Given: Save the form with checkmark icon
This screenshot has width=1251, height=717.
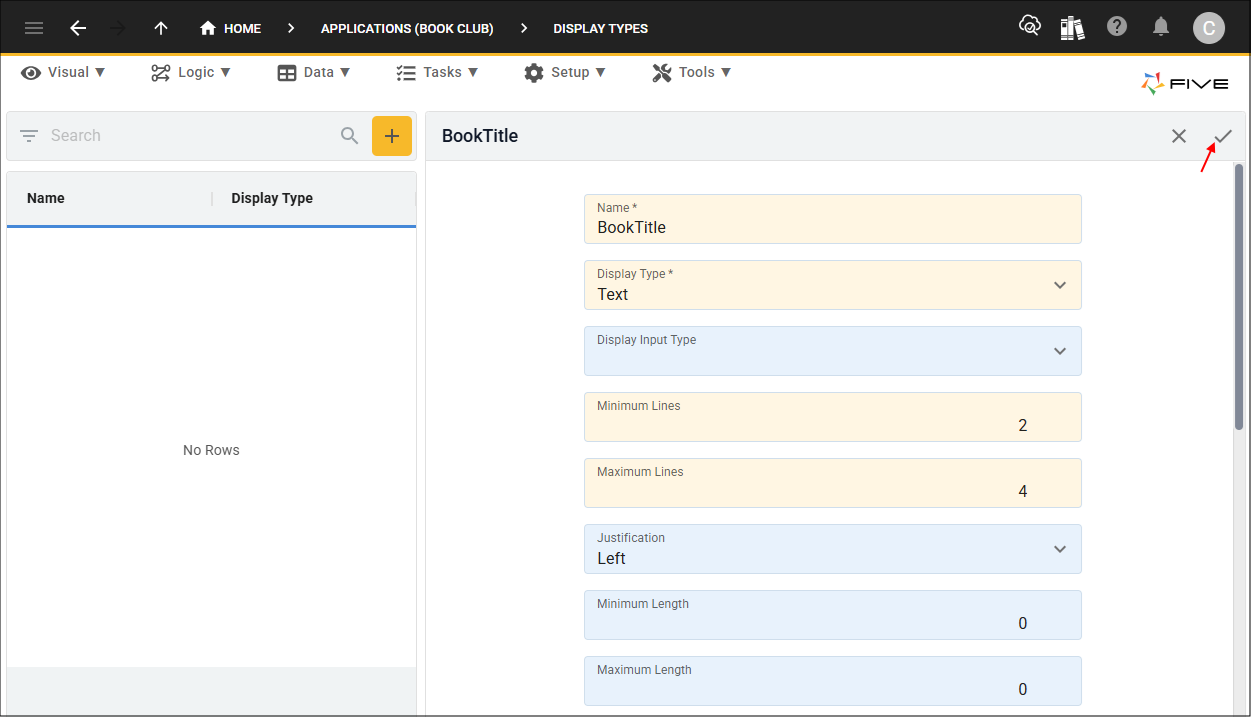Looking at the screenshot, I should [x=1223, y=136].
